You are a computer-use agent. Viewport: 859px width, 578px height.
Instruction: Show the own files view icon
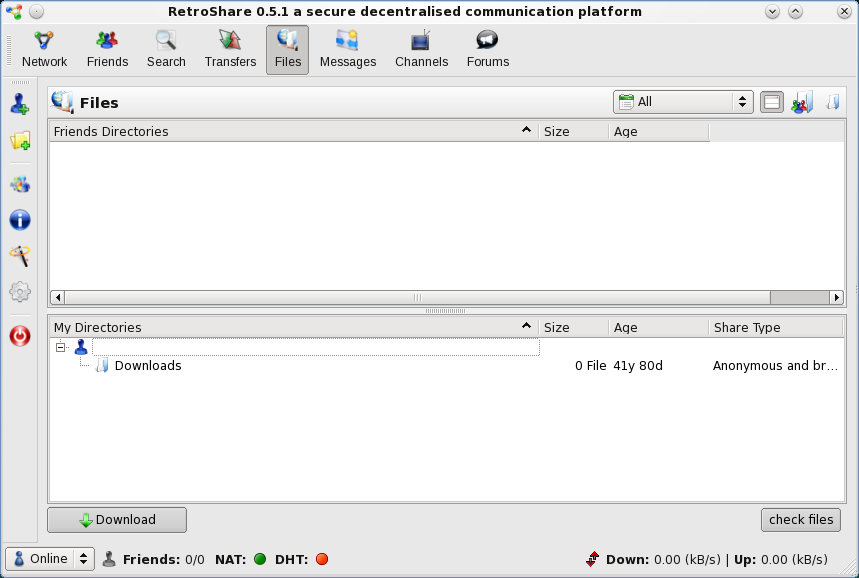point(833,102)
